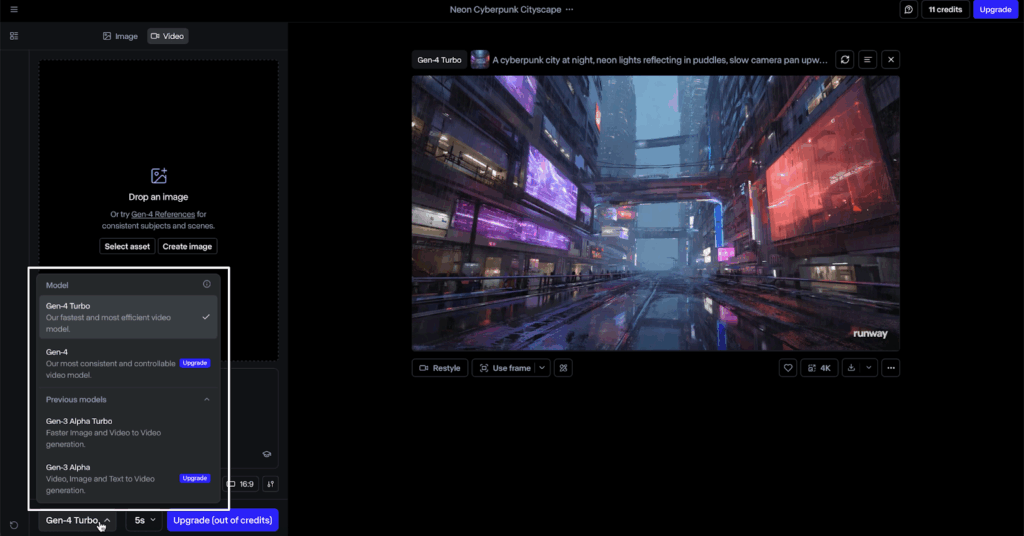Click the download icon below the video
The image size is (1024, 536).
coord(851,368)
